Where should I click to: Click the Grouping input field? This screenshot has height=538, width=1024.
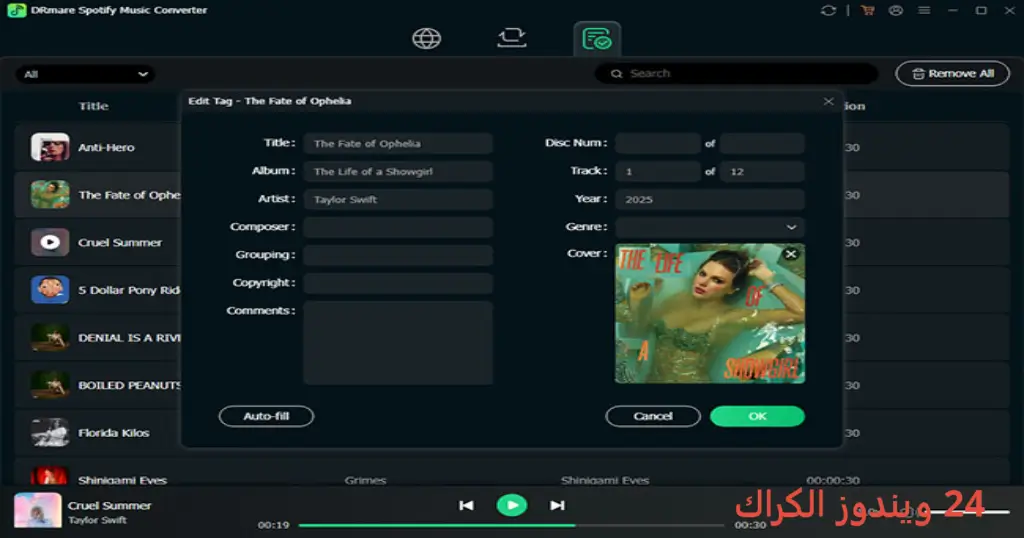[398, 255]
